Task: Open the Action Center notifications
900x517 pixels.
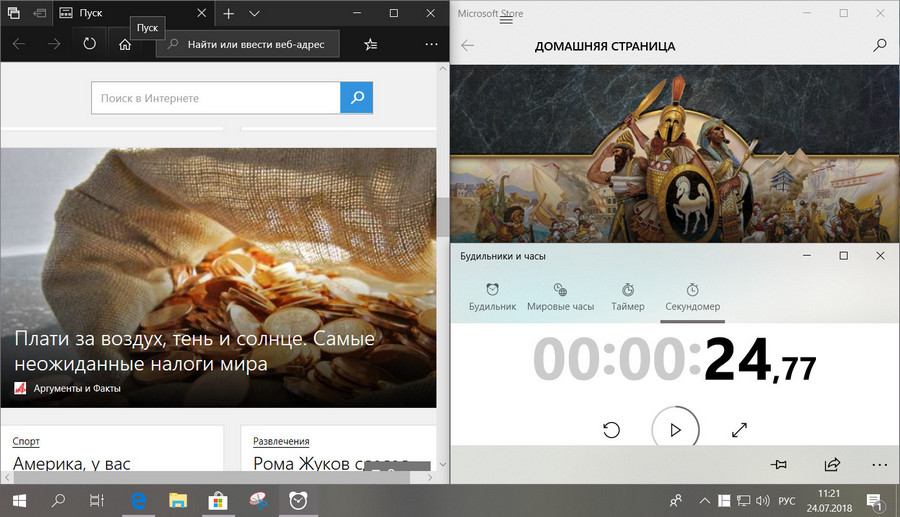Action: (874, 502)
